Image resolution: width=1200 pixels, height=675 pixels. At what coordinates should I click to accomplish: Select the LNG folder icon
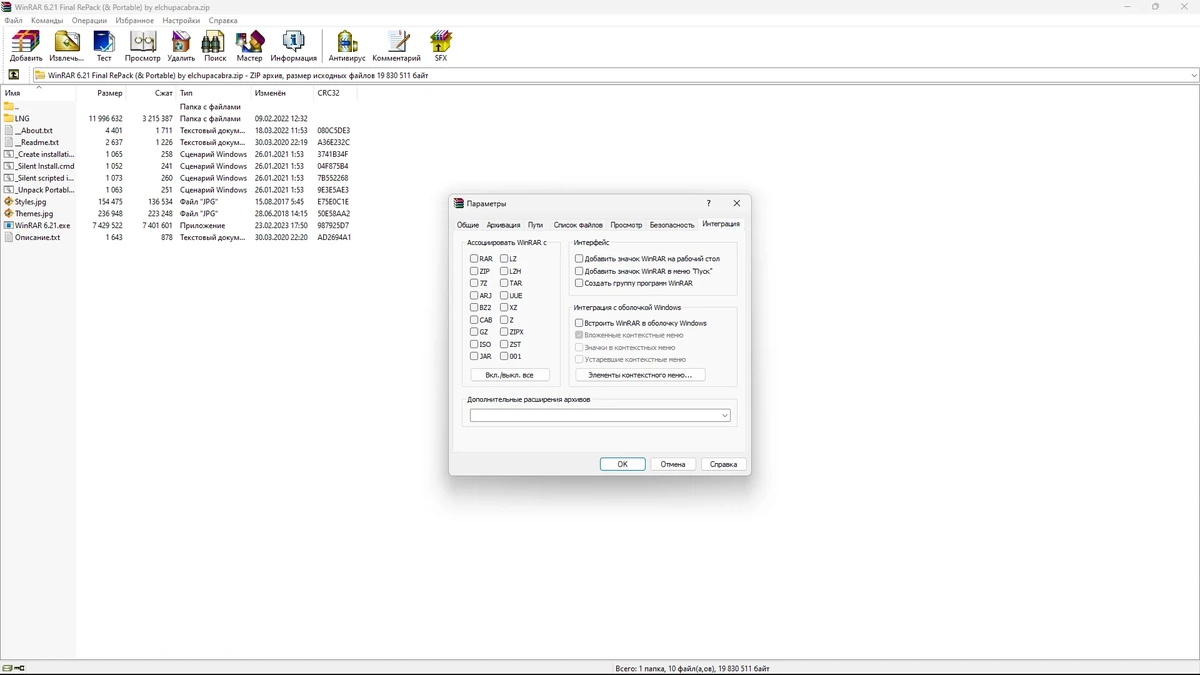[x=9, y=118]
